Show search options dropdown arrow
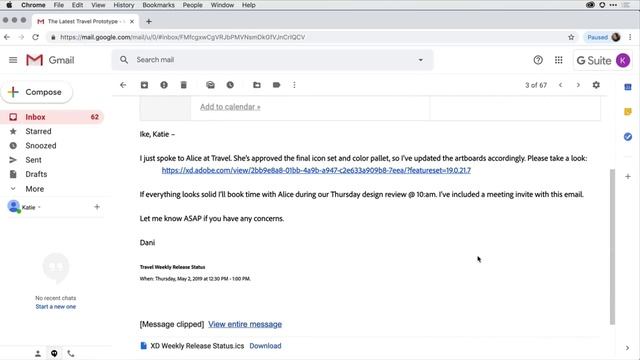This screenshot has width=640, height=360. coord(420,60)
